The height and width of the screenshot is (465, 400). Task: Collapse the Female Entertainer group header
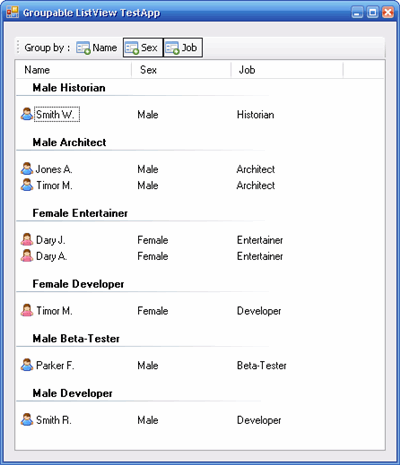80,213
